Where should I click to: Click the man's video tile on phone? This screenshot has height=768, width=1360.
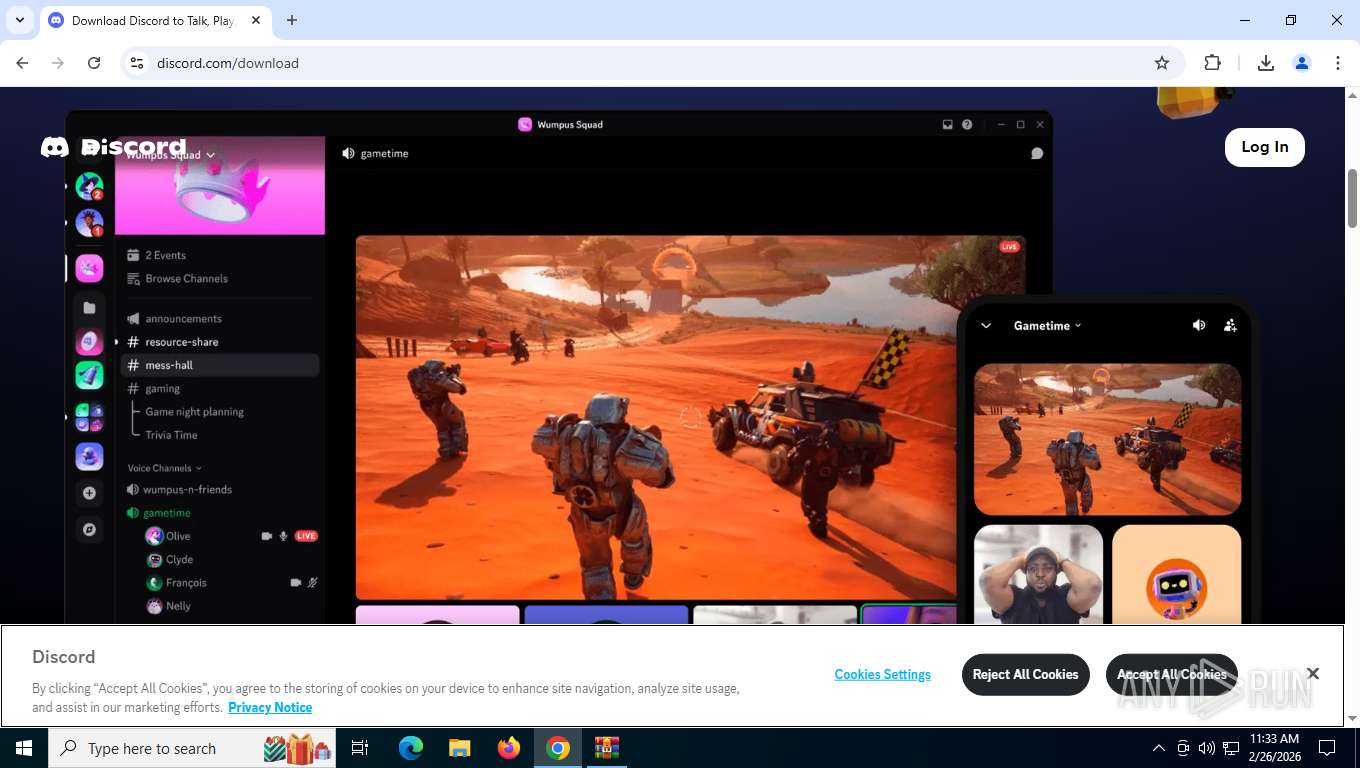point(1038,574)
